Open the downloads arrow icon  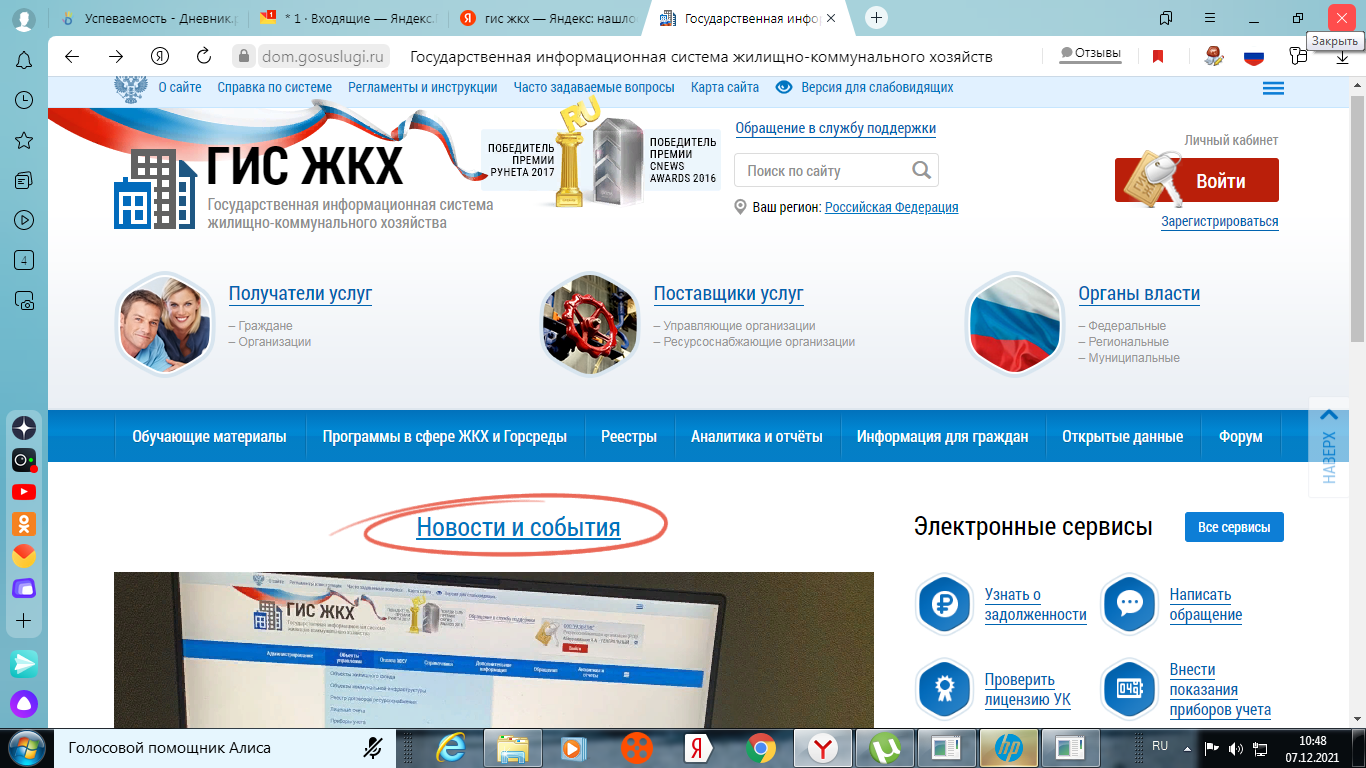coord(1343,58)
